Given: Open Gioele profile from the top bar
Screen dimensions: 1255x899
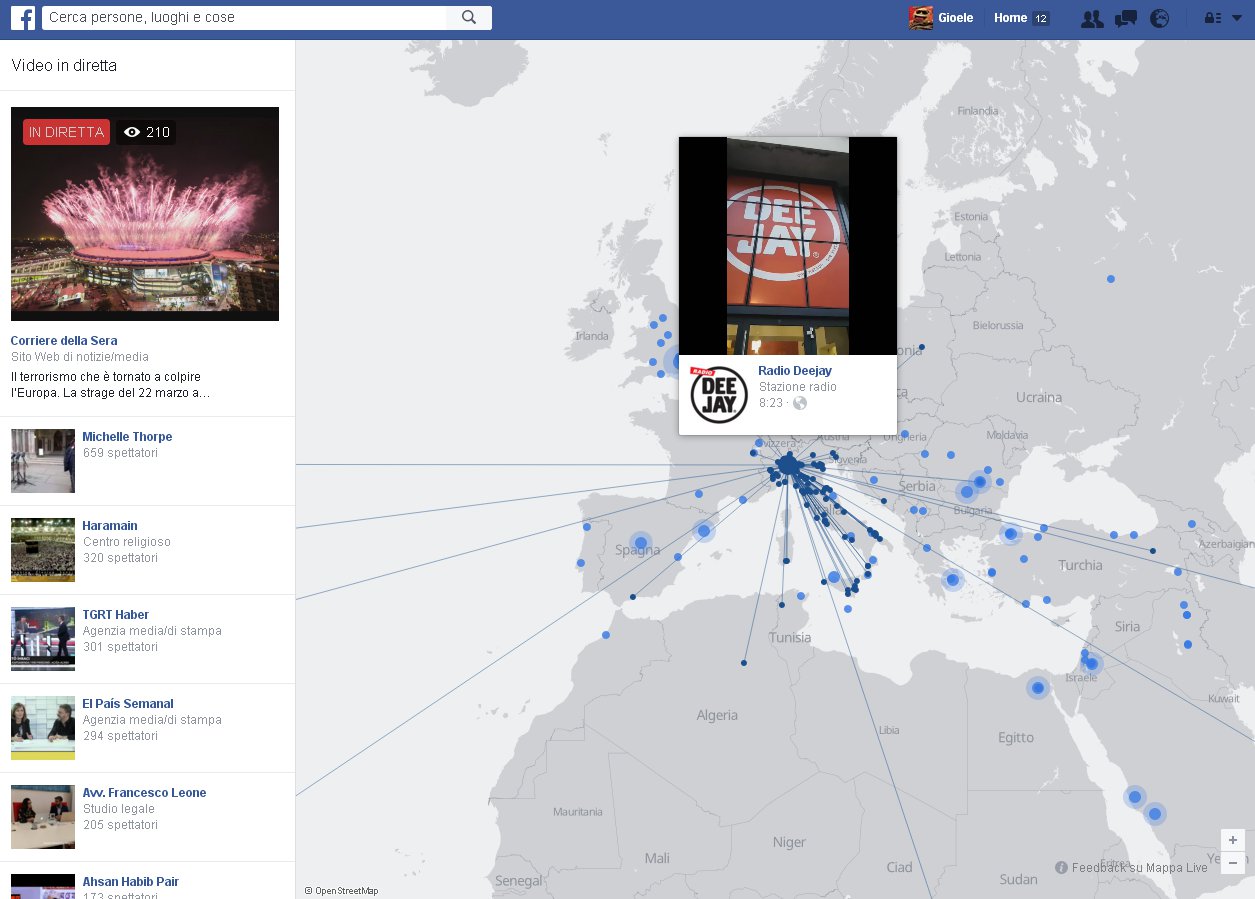Looking at the screenshot, I should coord(955,18).
